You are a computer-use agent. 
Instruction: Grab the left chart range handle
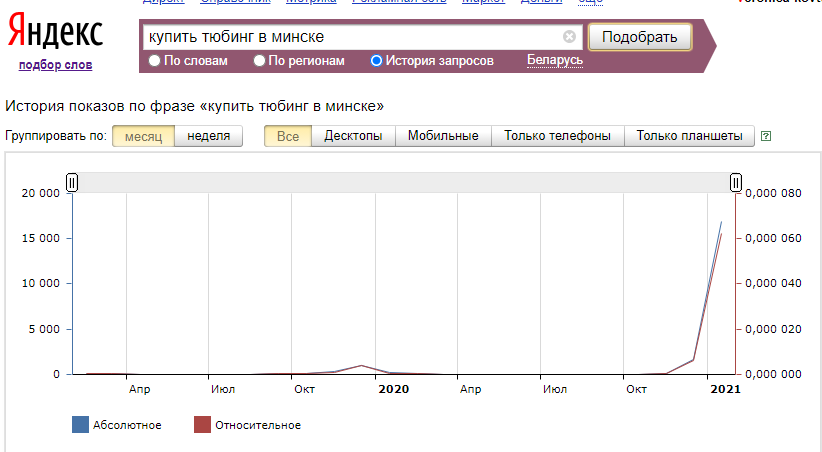(x=72, y=181)
